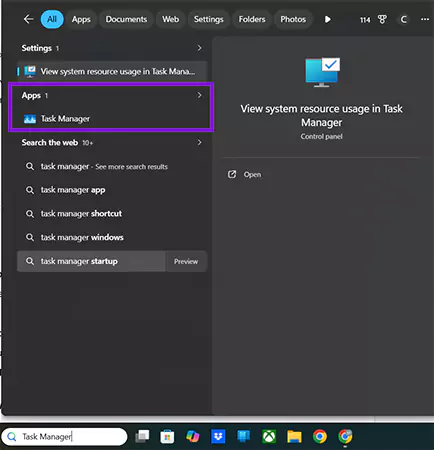This screenshot has width=434, height=450.
Task: Switch to the Photos filter tab
Action: (293, 19)
